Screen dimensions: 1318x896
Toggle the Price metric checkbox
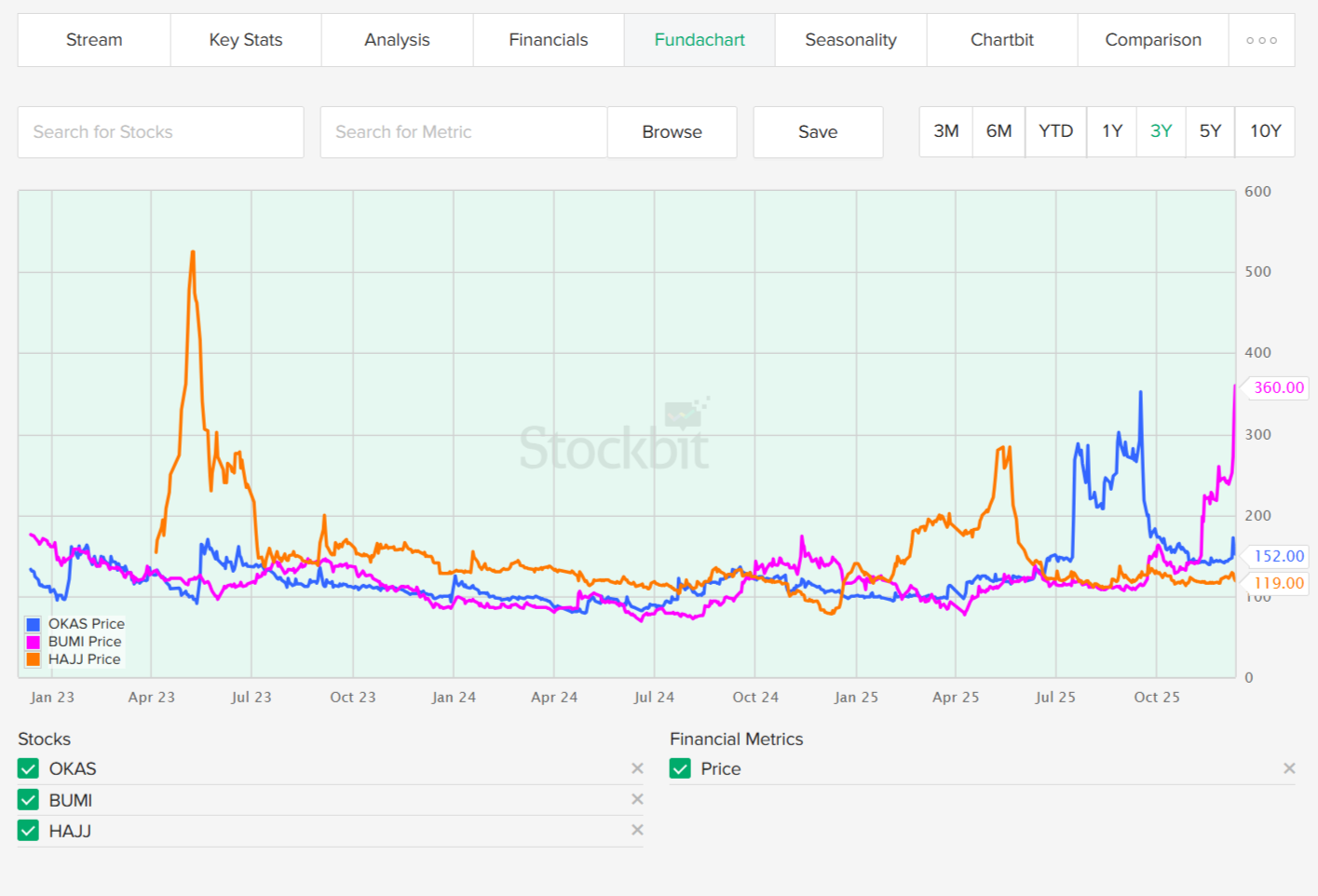681,768
